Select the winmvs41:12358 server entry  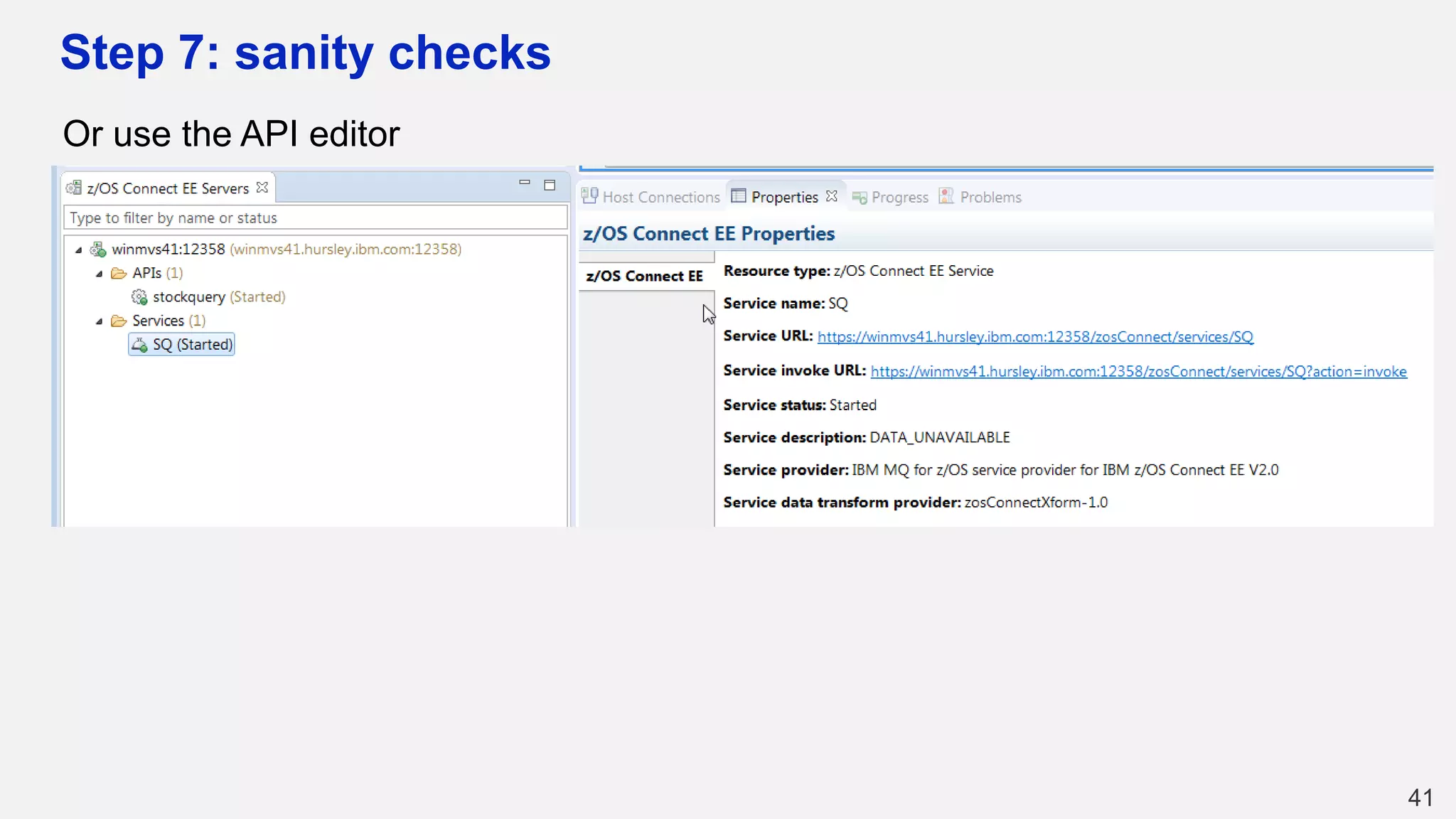point(287,250)
